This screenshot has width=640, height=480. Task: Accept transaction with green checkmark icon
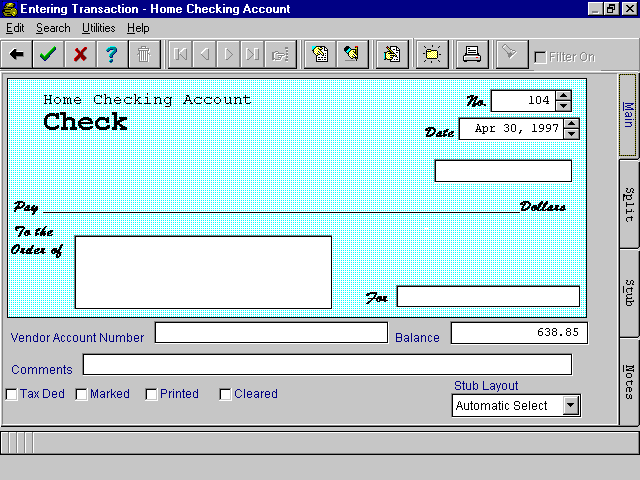[x=47, y=54]
